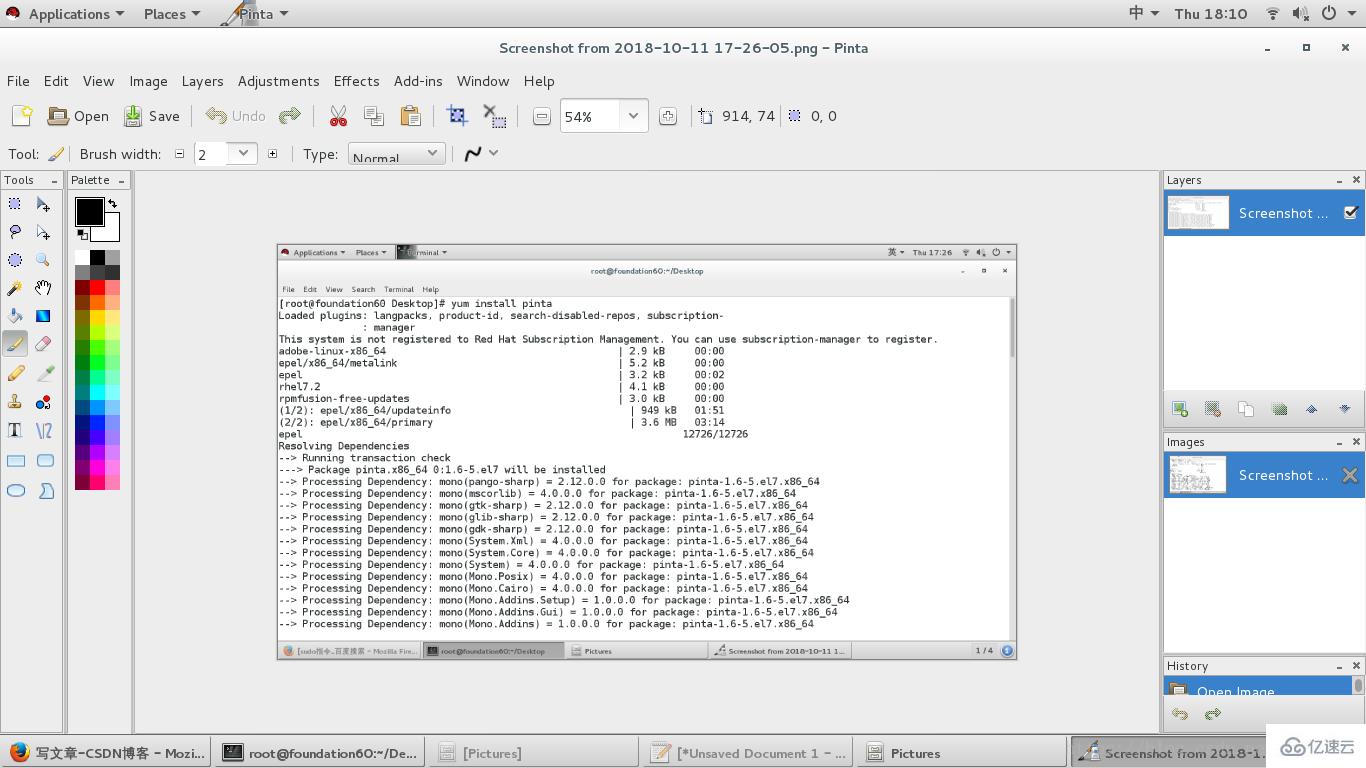The height and width of the screenshot is (768, 1366).
Task: Open the File menu
Action: 18,81
